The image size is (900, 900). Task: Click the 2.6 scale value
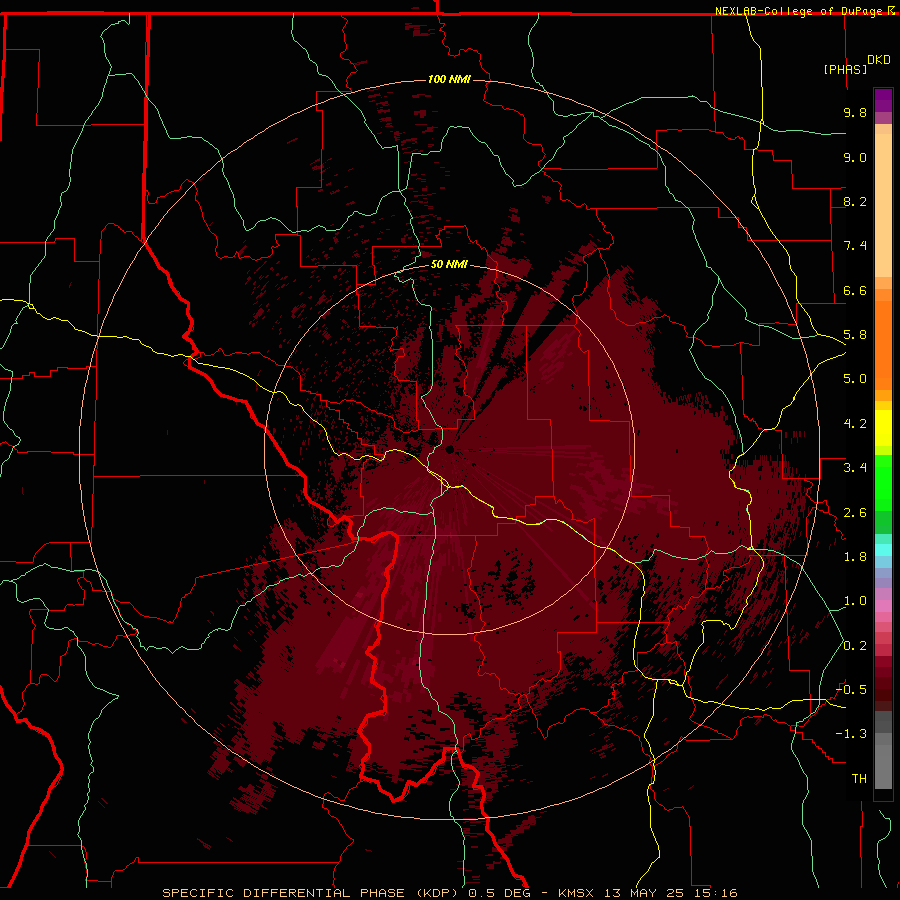[855, 513]
